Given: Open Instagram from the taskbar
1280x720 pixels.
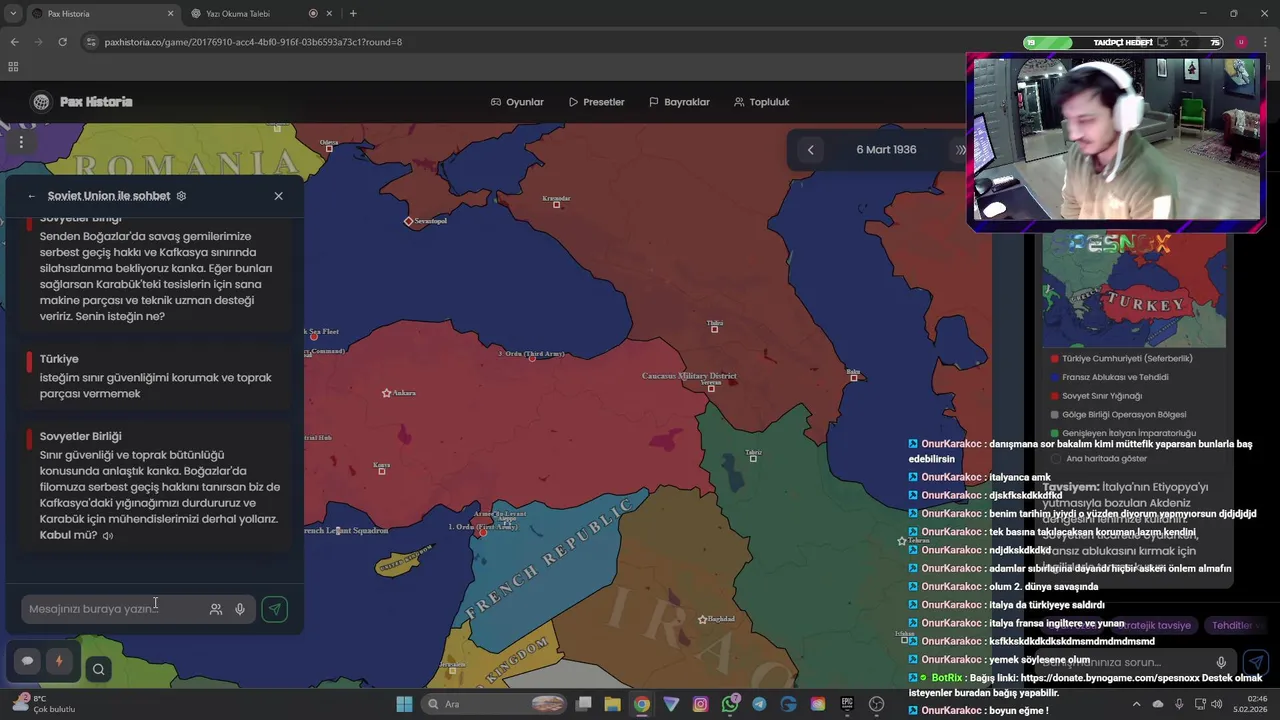Looking at the screenshot, I should click(701, 704).
